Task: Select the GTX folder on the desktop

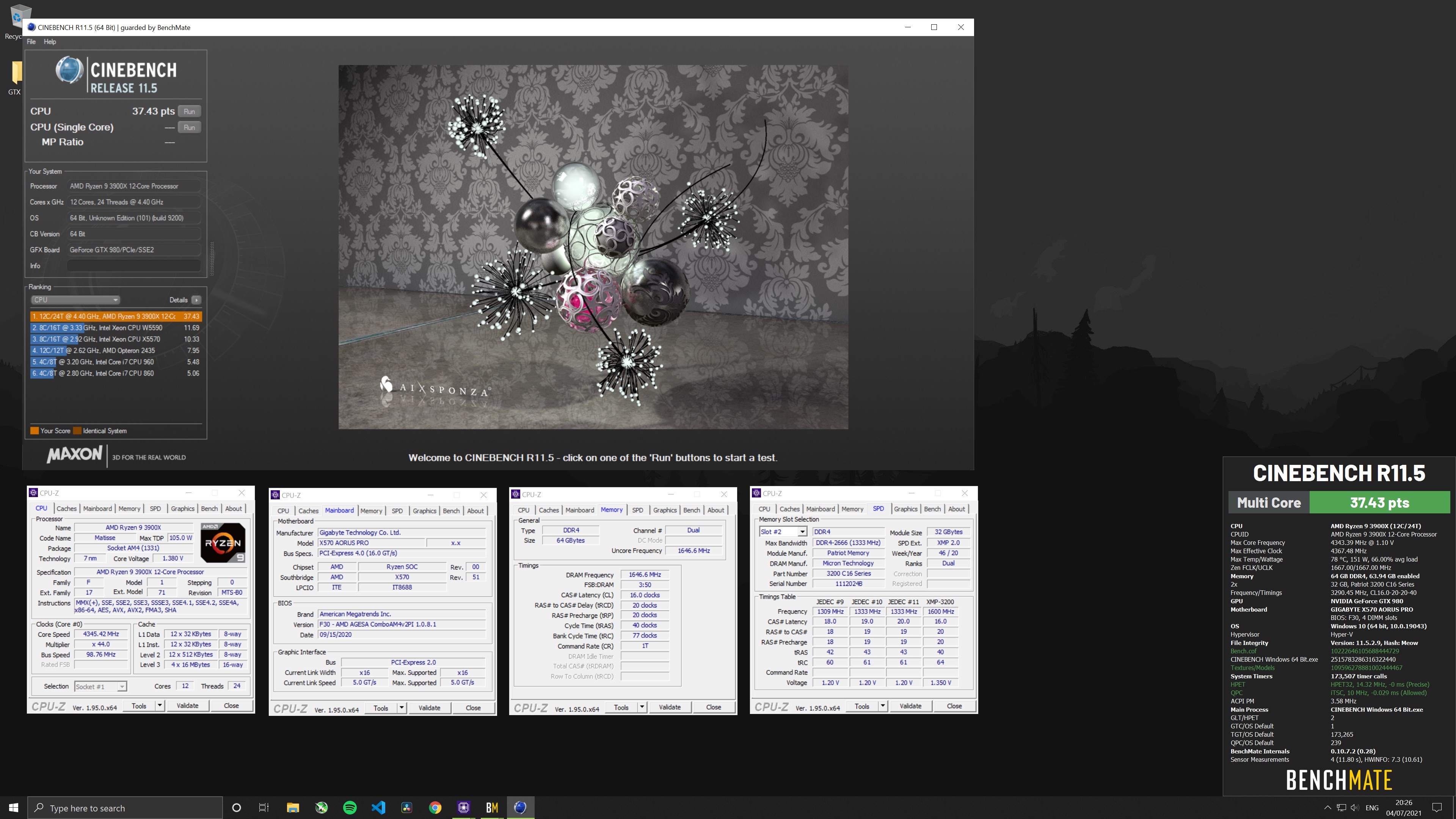Action: coord(15,77)
